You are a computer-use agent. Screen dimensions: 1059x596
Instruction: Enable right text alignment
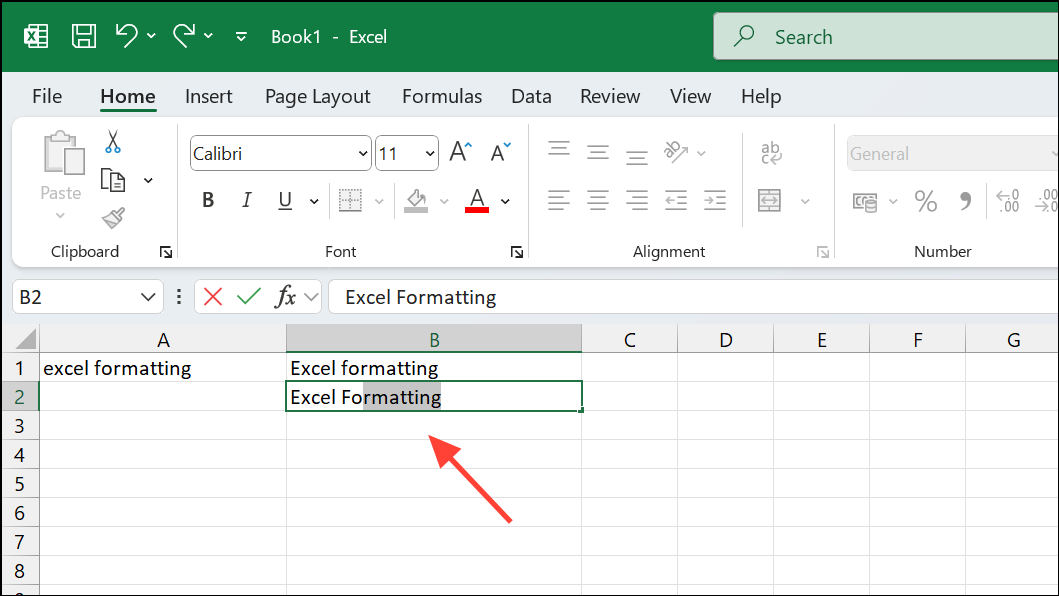(637, 200)
